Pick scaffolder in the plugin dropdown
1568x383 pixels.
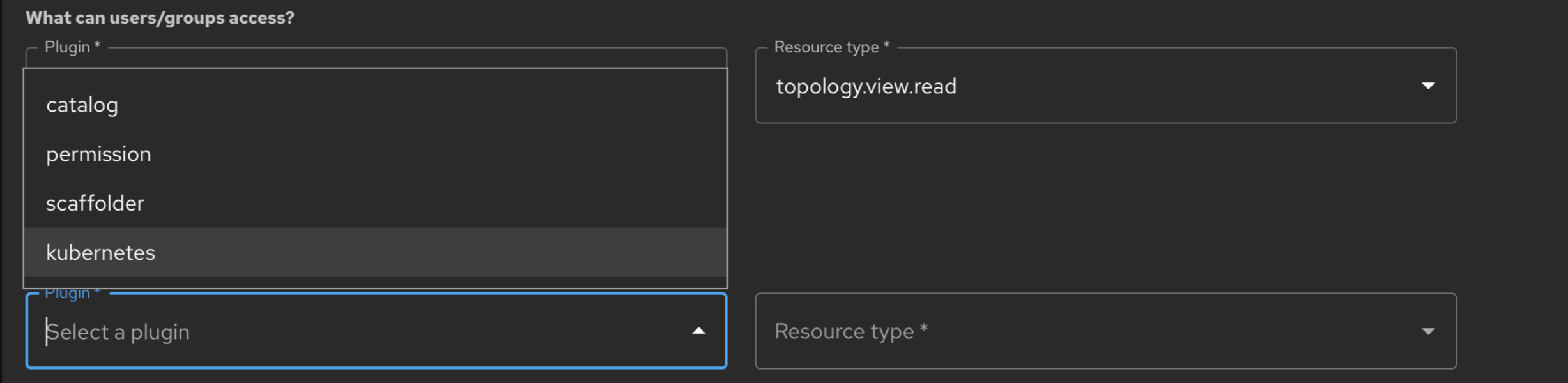click(95, 203)
